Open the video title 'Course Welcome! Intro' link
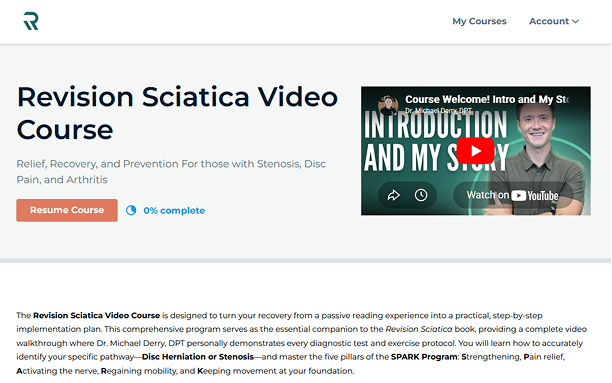The image size is (612, 383). click(x=487, y=100)
